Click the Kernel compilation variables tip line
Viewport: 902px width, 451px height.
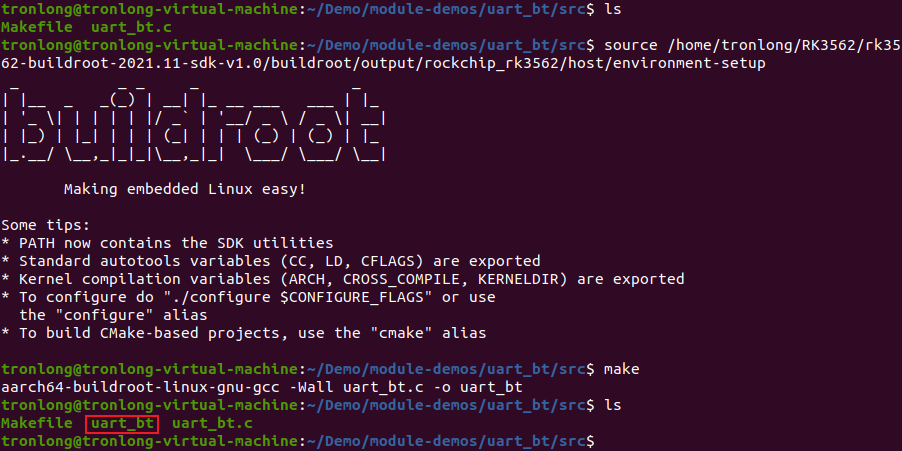pos(342,279)
